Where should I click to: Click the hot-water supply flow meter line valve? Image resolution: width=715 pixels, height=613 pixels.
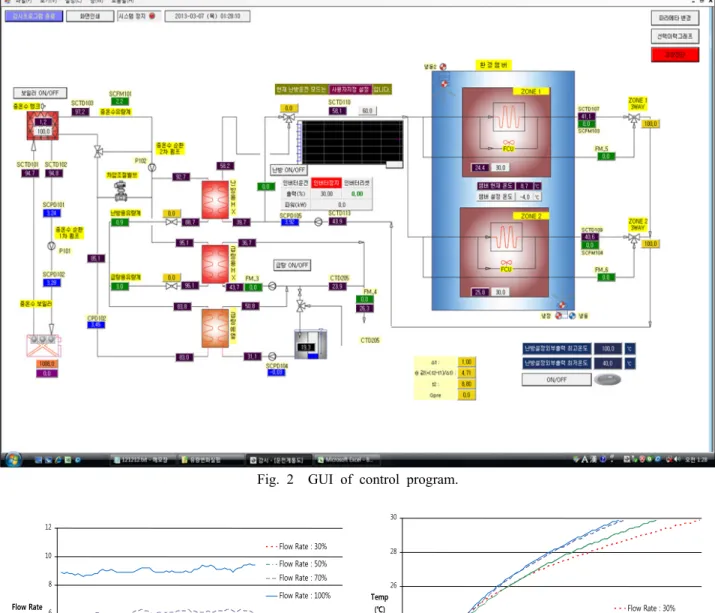[x=171, y=286]
